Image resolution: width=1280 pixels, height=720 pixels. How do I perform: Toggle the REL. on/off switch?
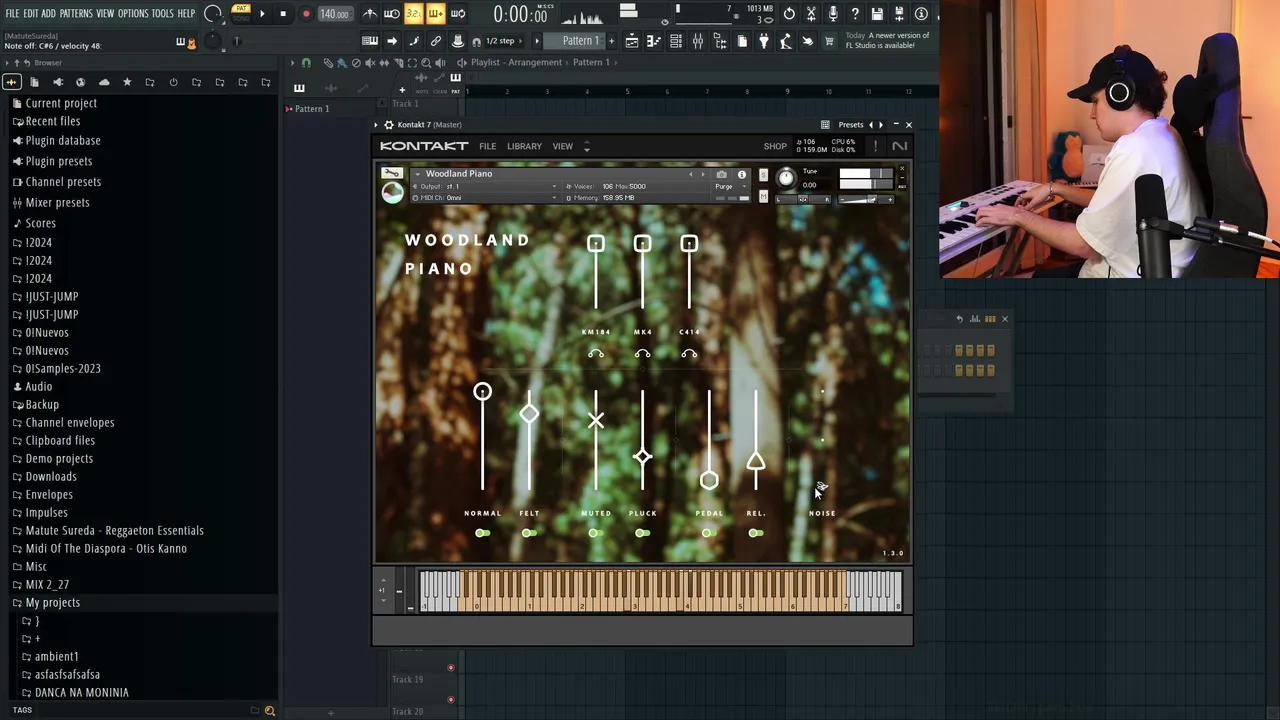click(x=755, y=533)
